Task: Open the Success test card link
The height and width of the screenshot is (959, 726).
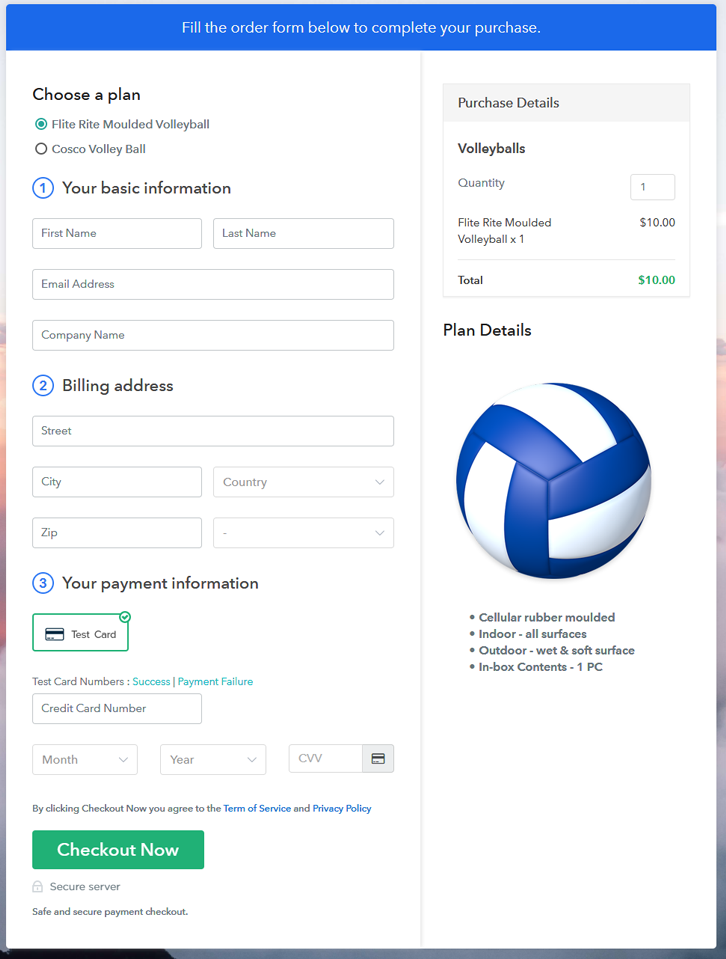Action: pyautogui.click(x=151, y=681)
